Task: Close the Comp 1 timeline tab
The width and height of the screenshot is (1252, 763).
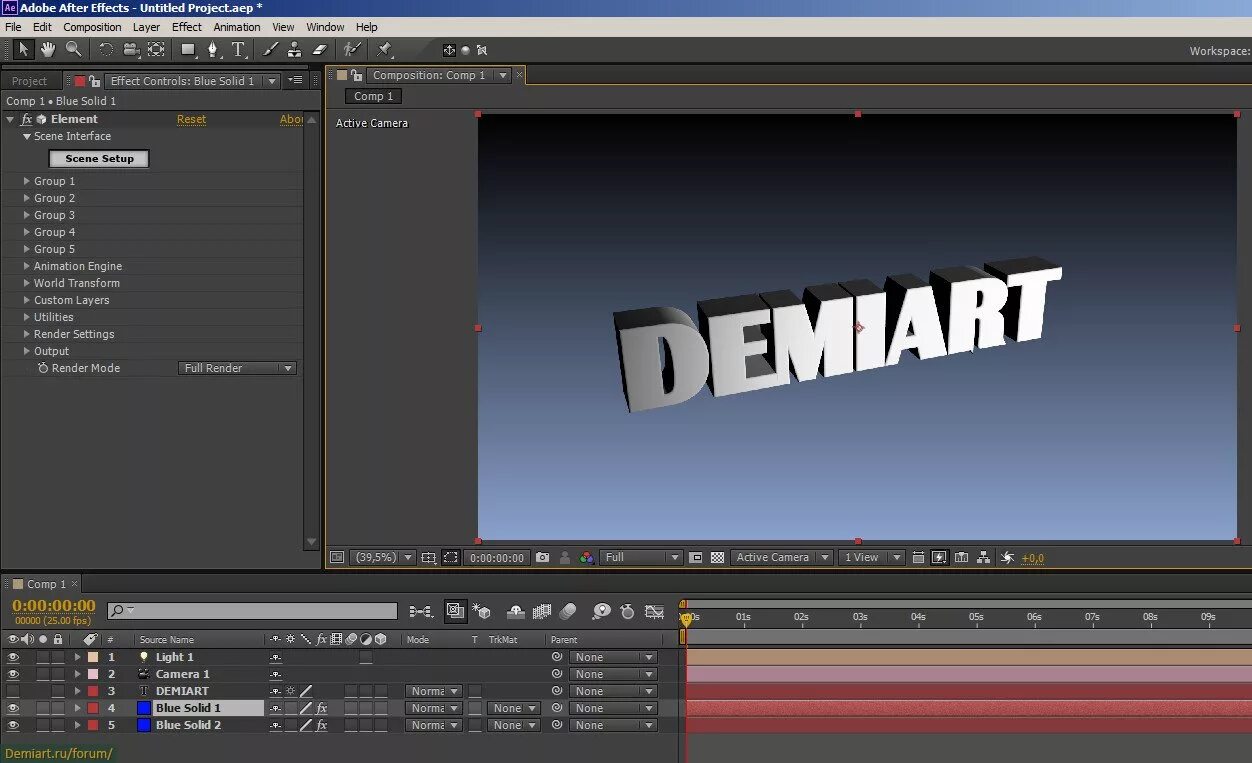Action: point(74,583)
